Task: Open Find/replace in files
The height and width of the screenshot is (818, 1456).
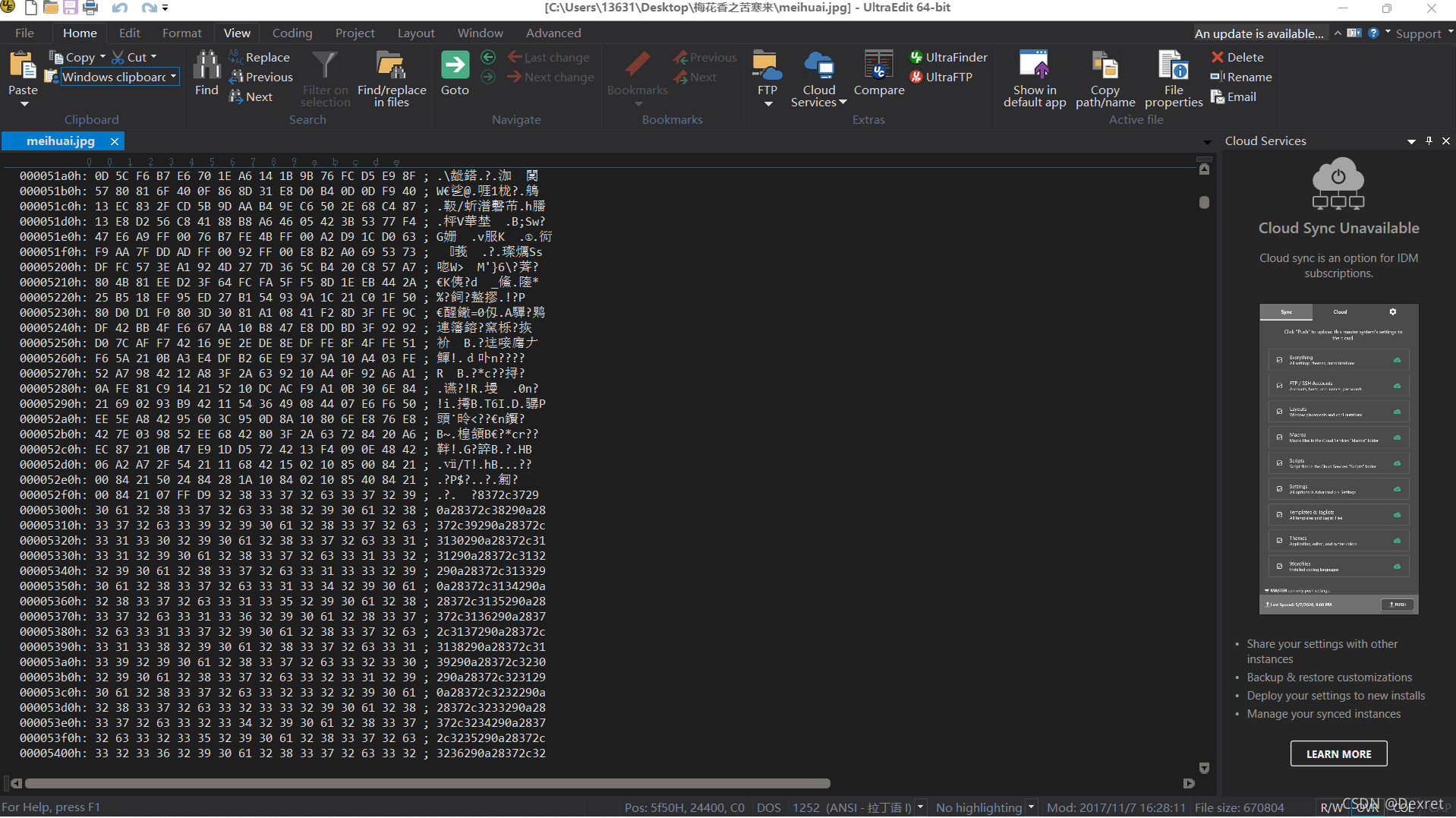Action: (392, 78)
